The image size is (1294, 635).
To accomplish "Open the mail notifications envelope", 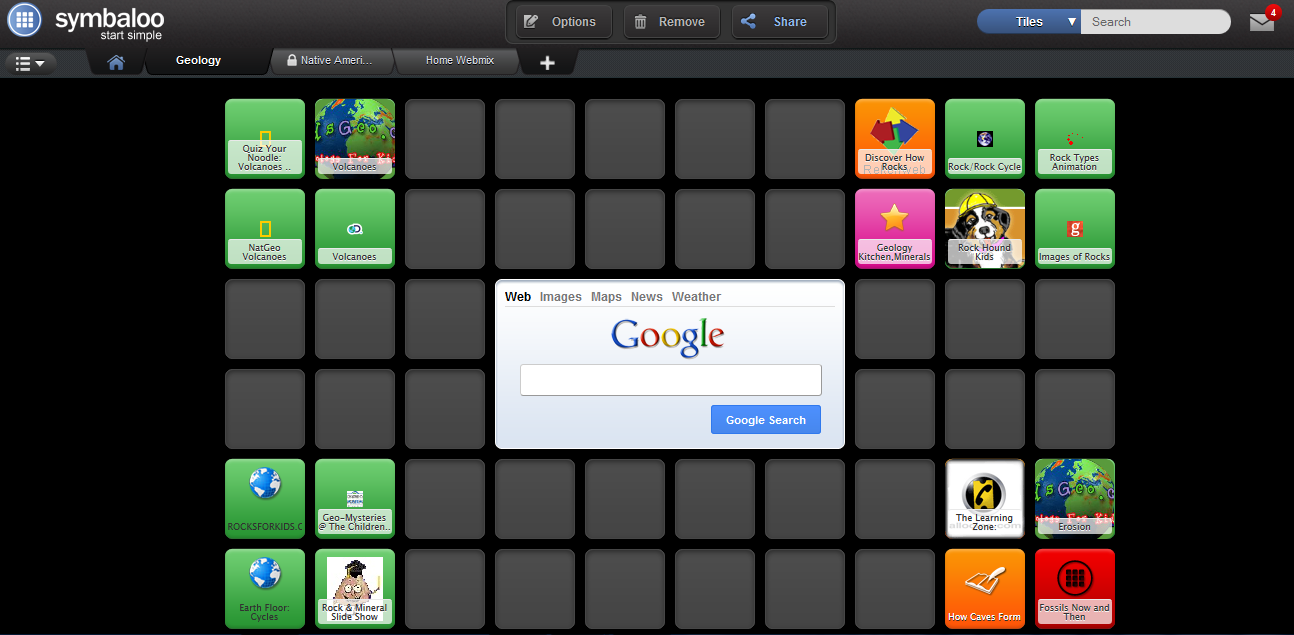I will (1262, 22).
